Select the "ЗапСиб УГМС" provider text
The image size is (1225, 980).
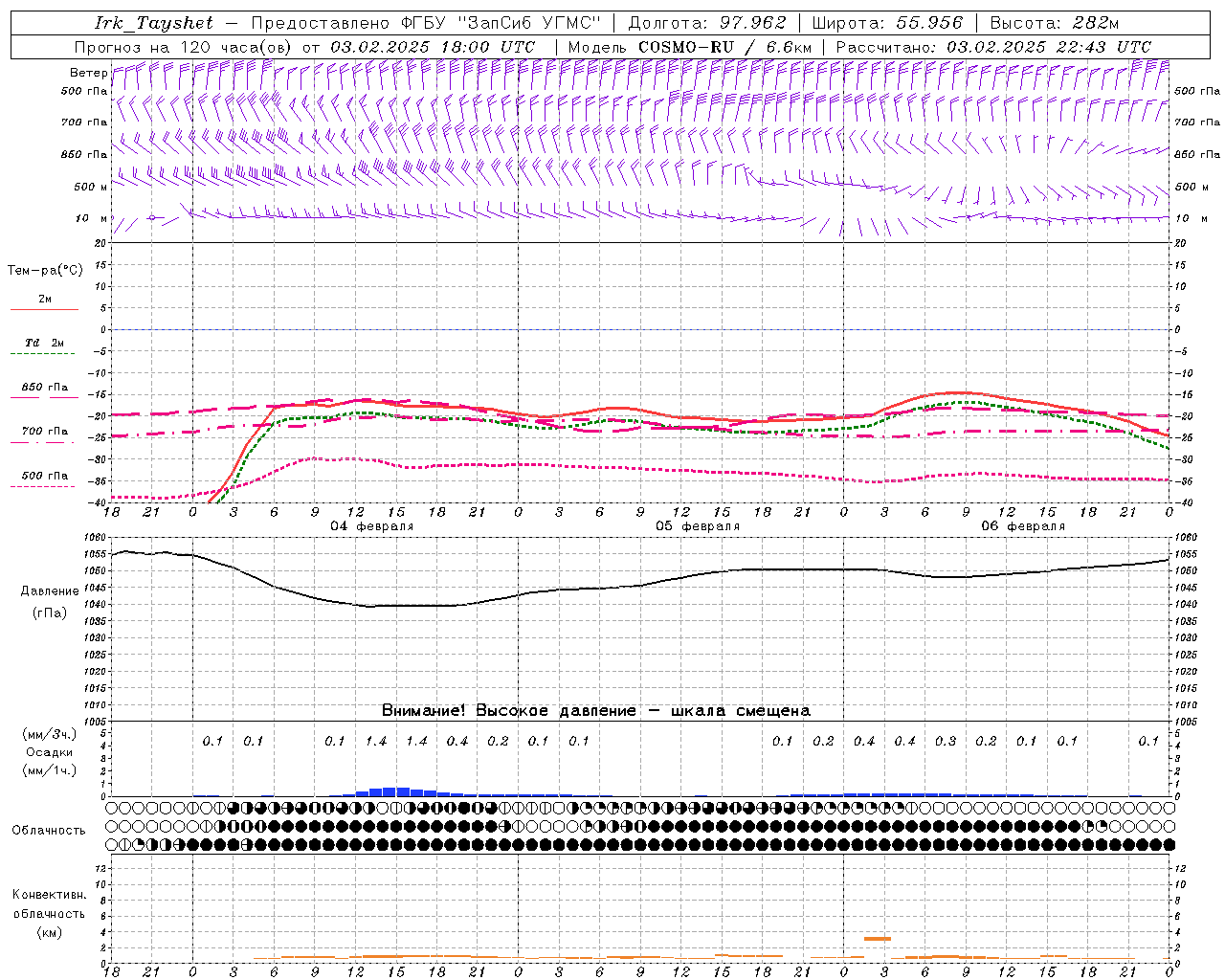tap(527, 23)
